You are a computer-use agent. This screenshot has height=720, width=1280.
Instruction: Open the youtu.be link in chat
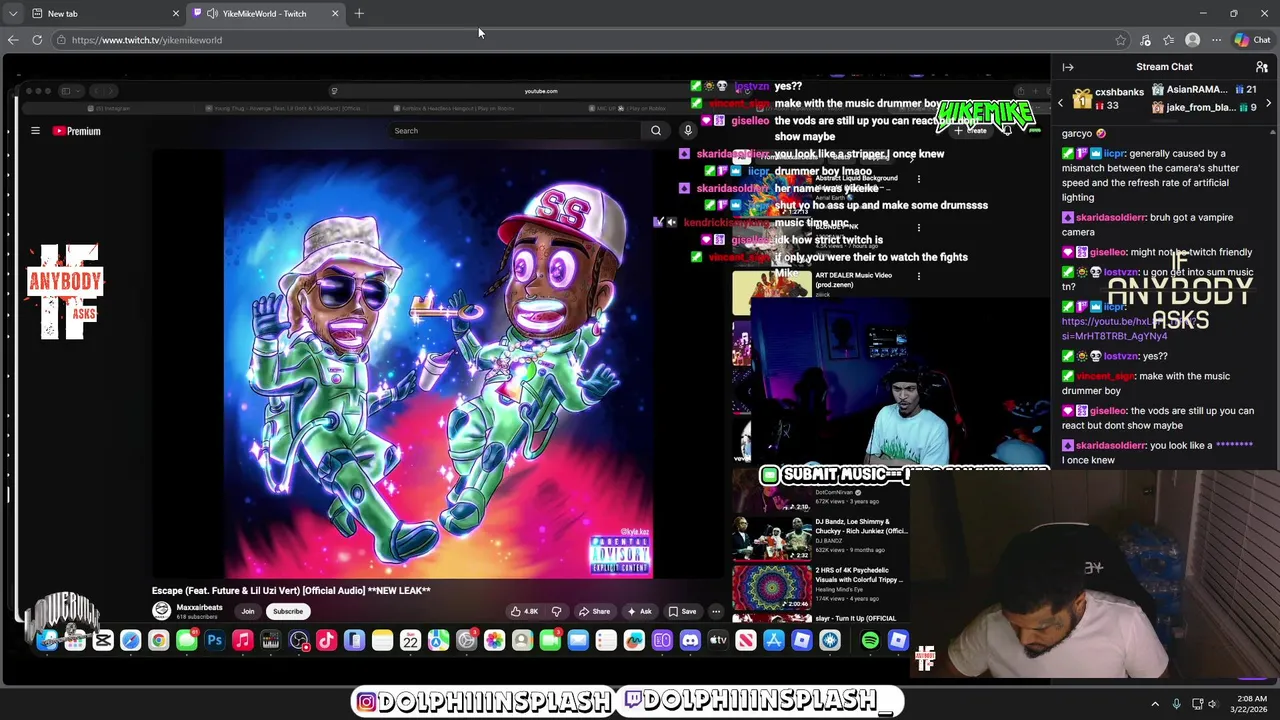pos(1115,329)
